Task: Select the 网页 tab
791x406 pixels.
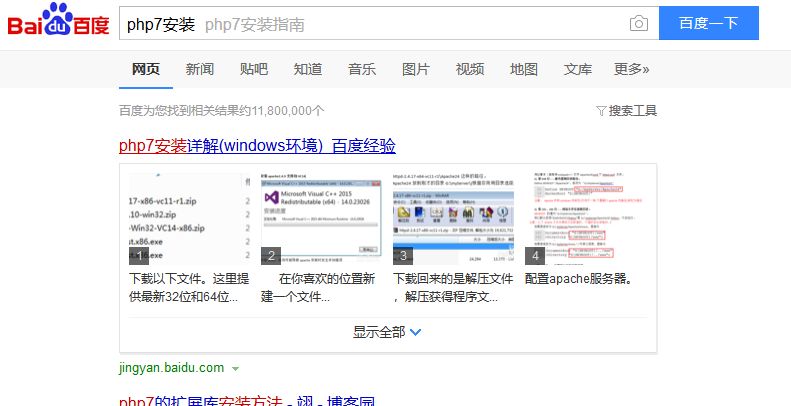Action: point(146,69)
